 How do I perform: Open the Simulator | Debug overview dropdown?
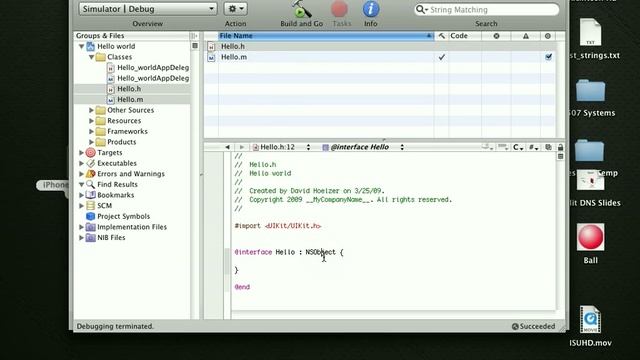coord(147,9)
